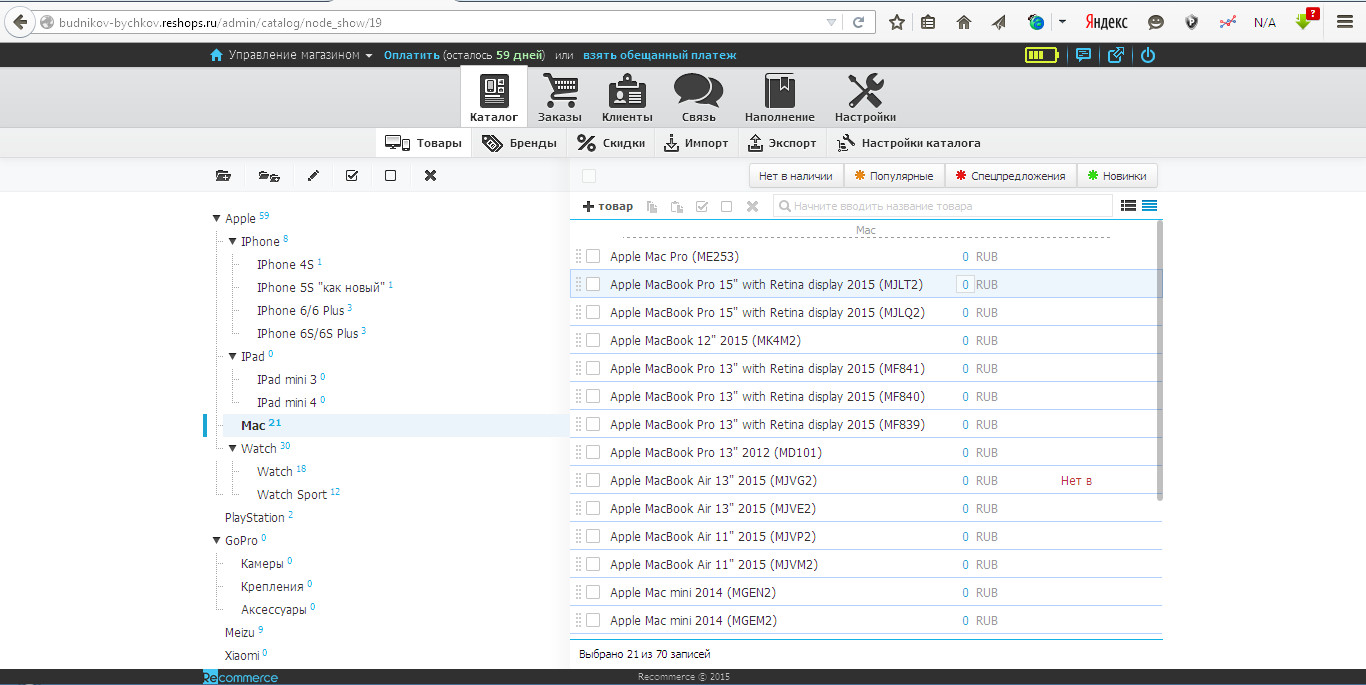Select the Watch Sport category
The image size is (1366, 685).
[292, 495]
